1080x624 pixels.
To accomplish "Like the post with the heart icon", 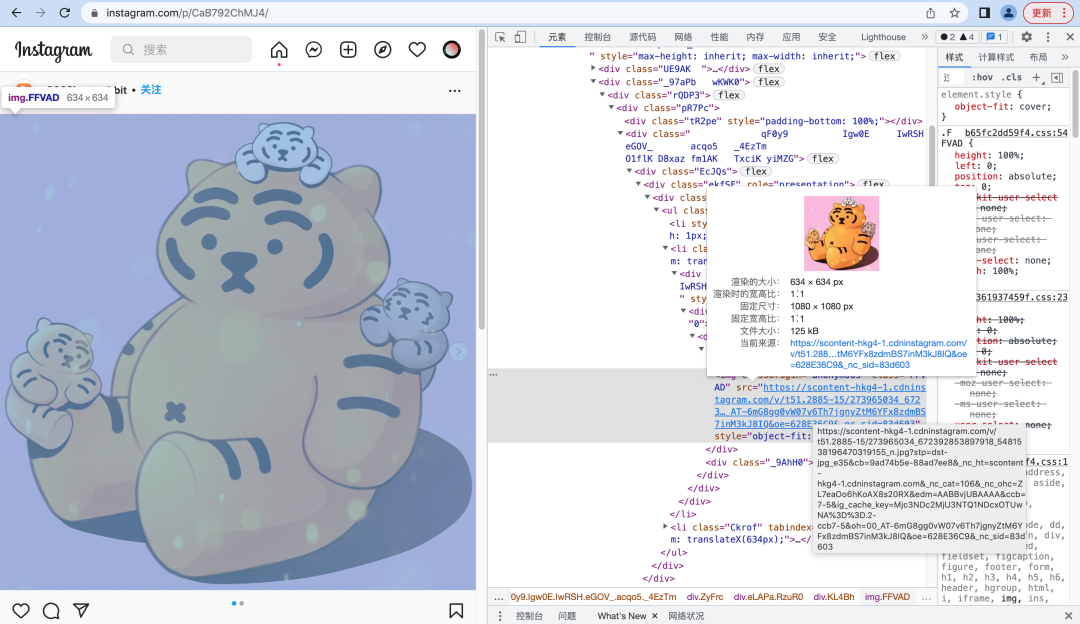I will pyautogui.click(x=21, y=610).
